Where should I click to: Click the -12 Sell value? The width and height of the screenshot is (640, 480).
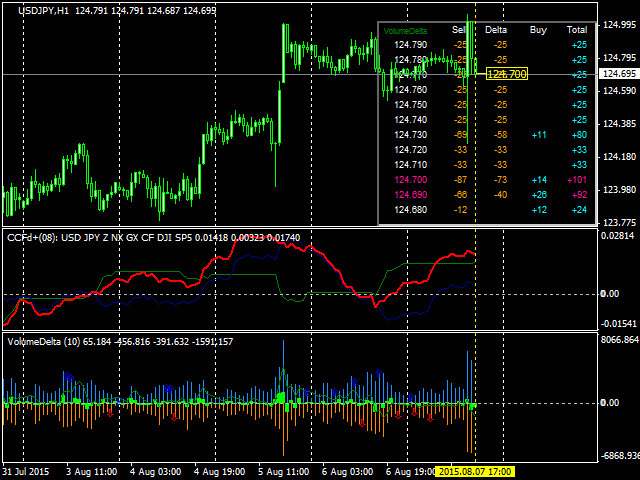(x=460, y=210)
